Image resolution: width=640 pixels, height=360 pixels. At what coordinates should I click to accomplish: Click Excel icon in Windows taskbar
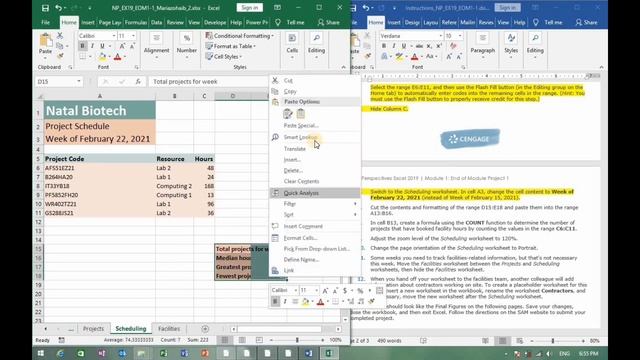(329, 353)
